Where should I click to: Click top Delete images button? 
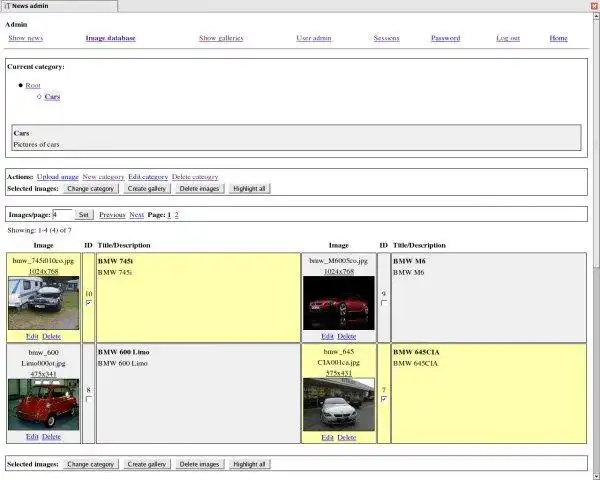(x=199, y=189)
